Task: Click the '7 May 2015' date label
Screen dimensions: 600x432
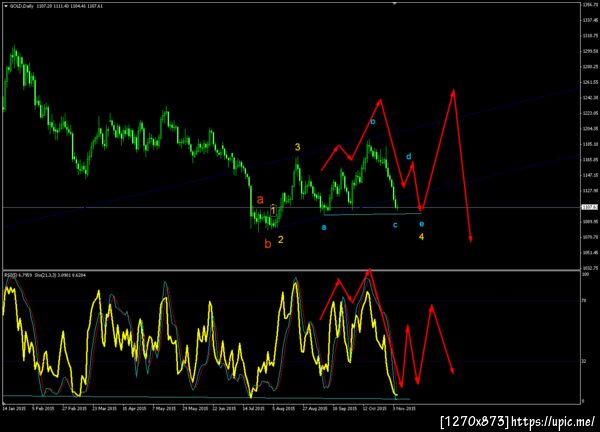Action: [x=164, y=409]
